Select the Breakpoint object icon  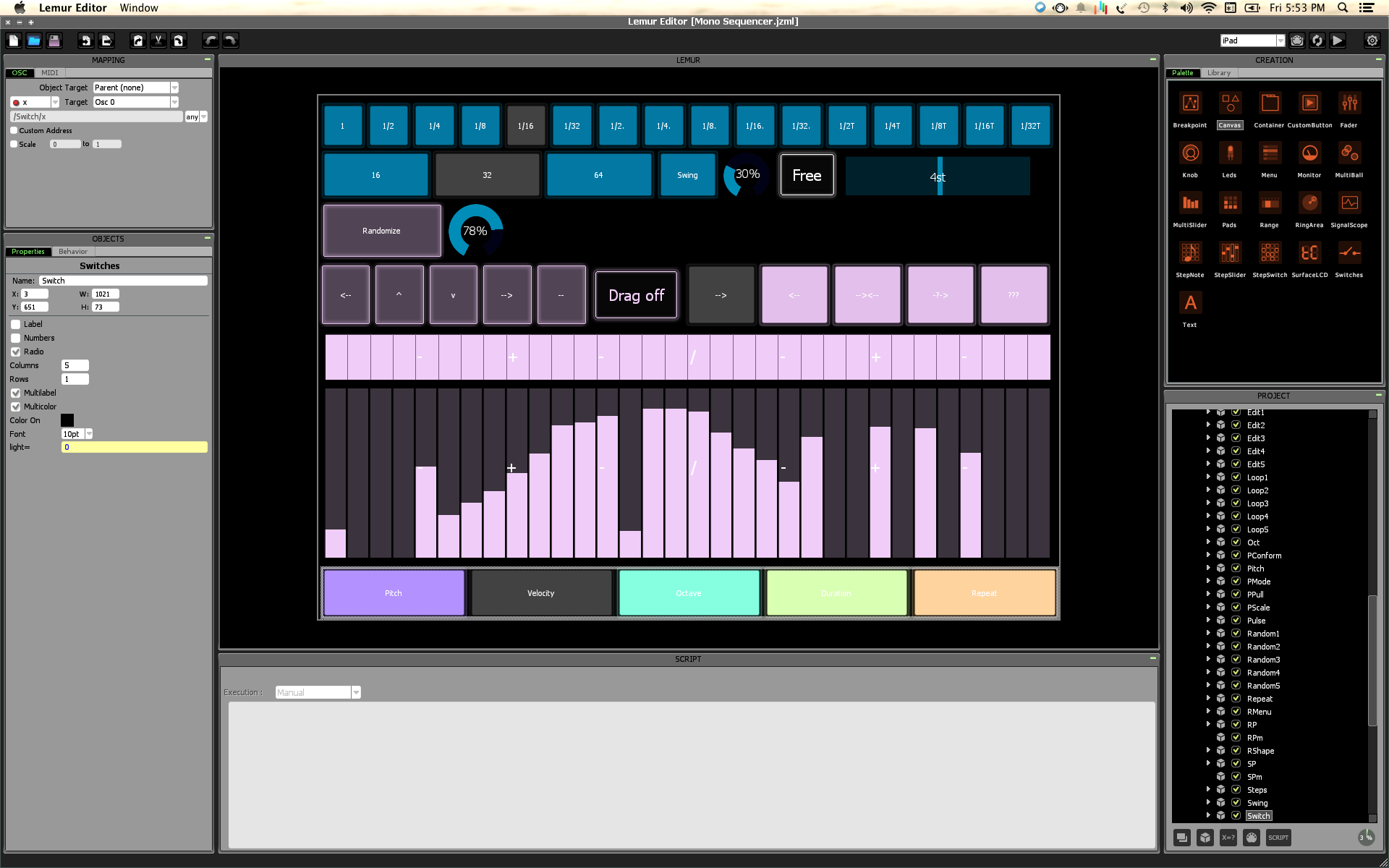1190,103
